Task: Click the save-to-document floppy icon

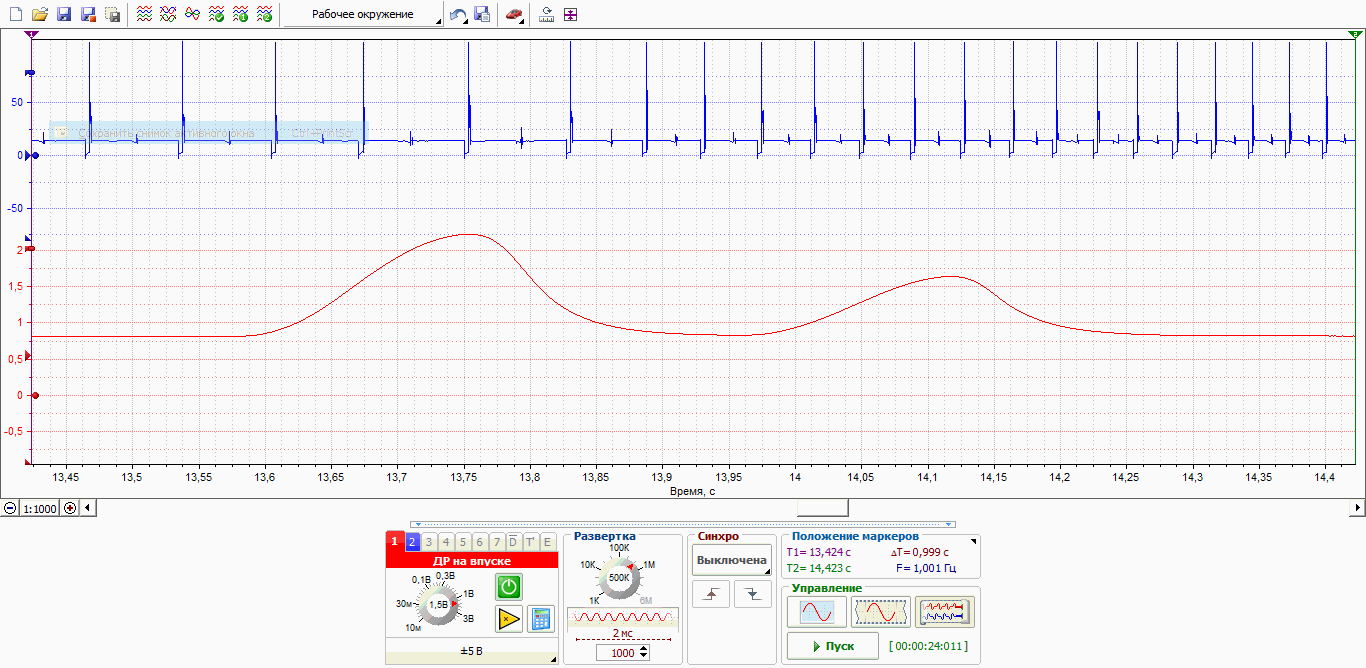Action: pos(482,14)
